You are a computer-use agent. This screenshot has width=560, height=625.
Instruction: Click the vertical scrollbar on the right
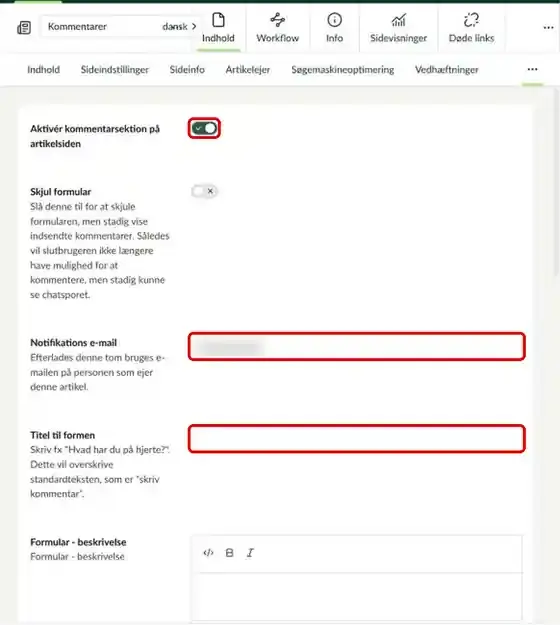point(556,182)
